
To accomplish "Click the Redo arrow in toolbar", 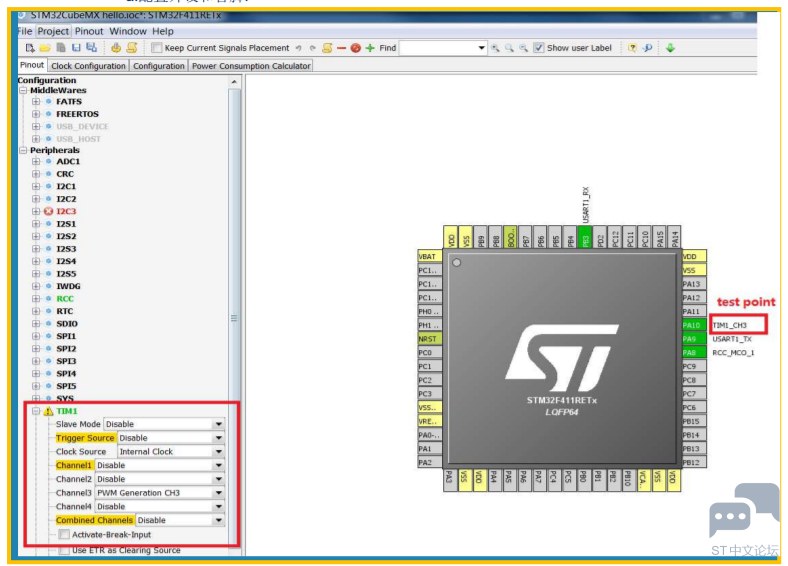I will click(313, 48).
